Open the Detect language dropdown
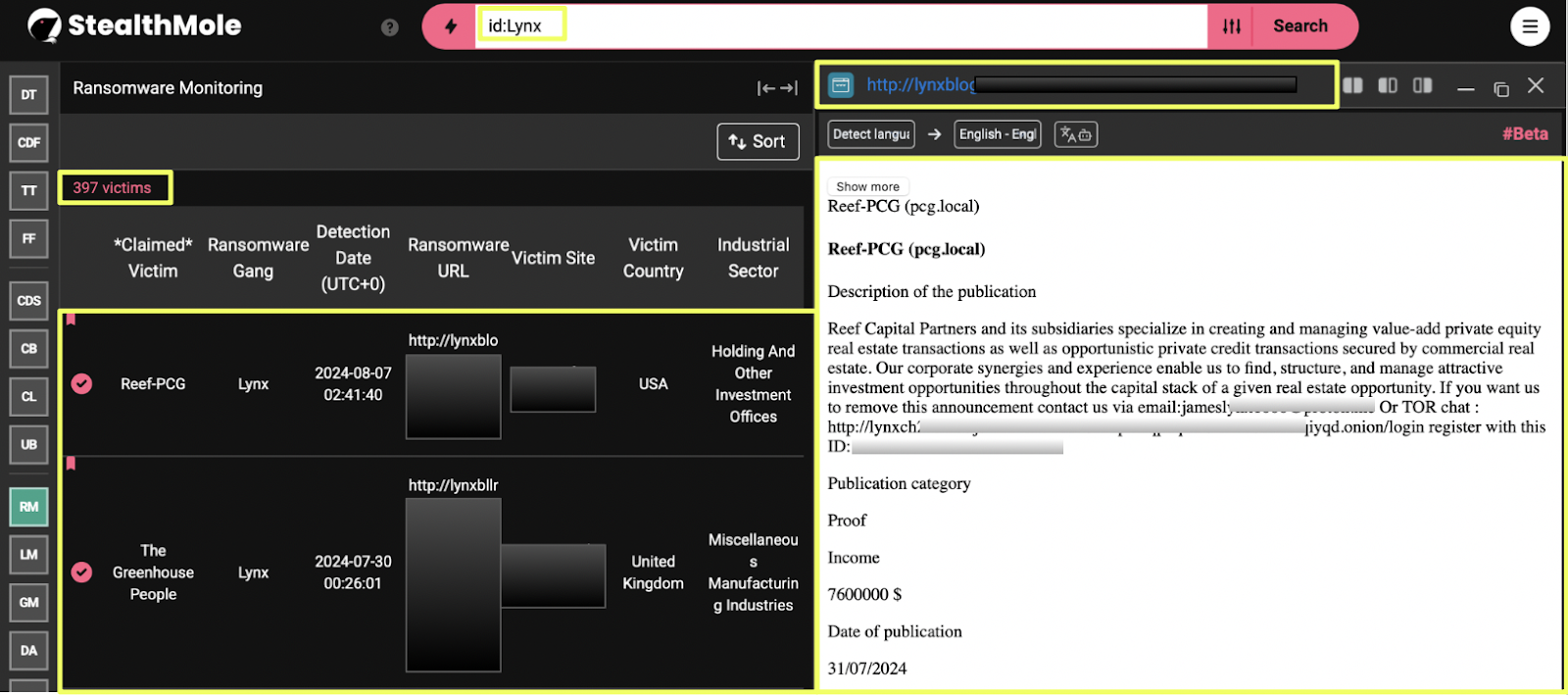The height and width of the screenshot is (695, 1568). 871,134
